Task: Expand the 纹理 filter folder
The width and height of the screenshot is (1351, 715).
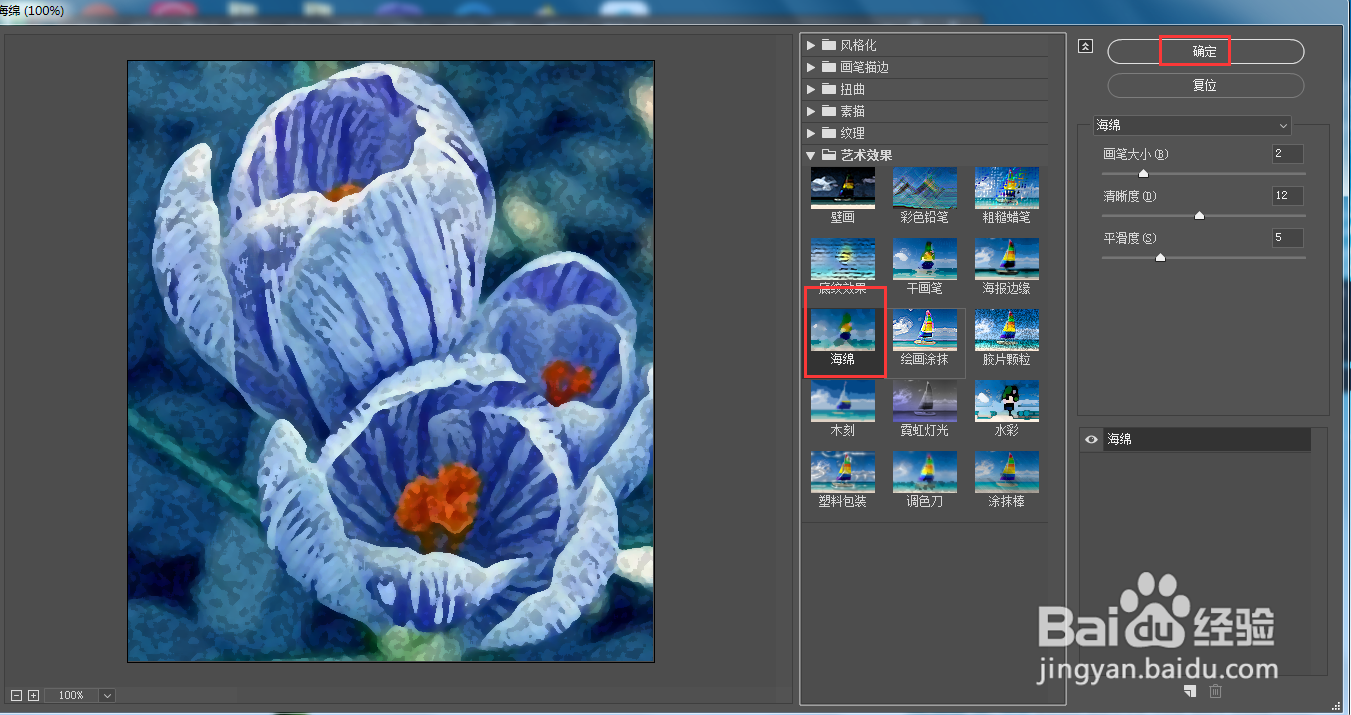Action: pos(811,133)
